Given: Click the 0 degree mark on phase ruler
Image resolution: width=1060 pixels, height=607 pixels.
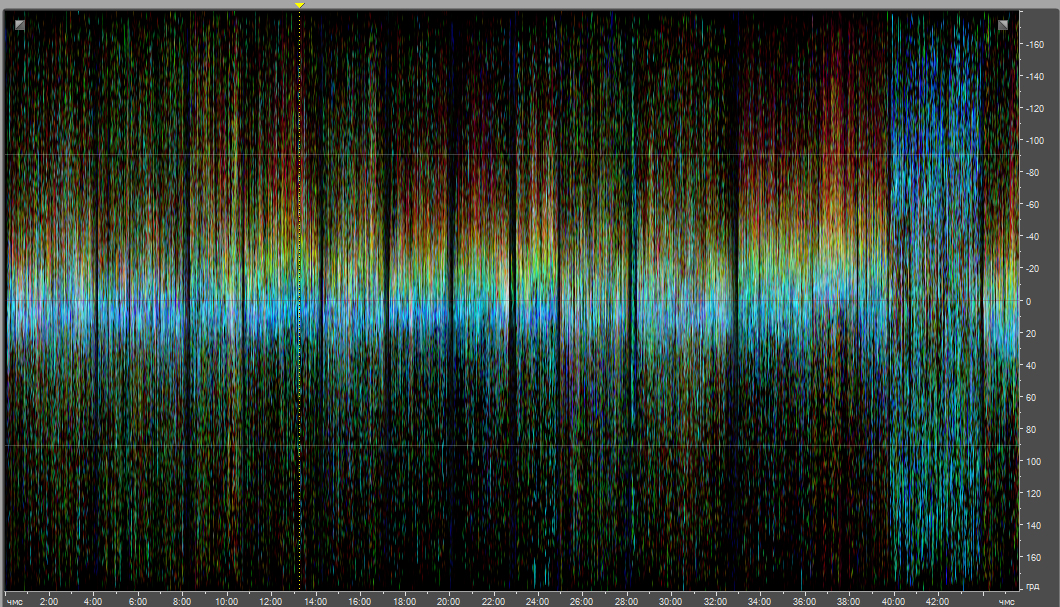Looking at the screenshot, I should pyautogui.click(x=1029, y=301).
